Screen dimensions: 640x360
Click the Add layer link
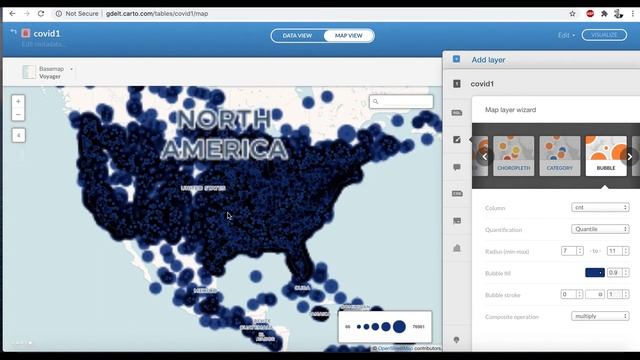pyautogui.click(x=488, y=60)
